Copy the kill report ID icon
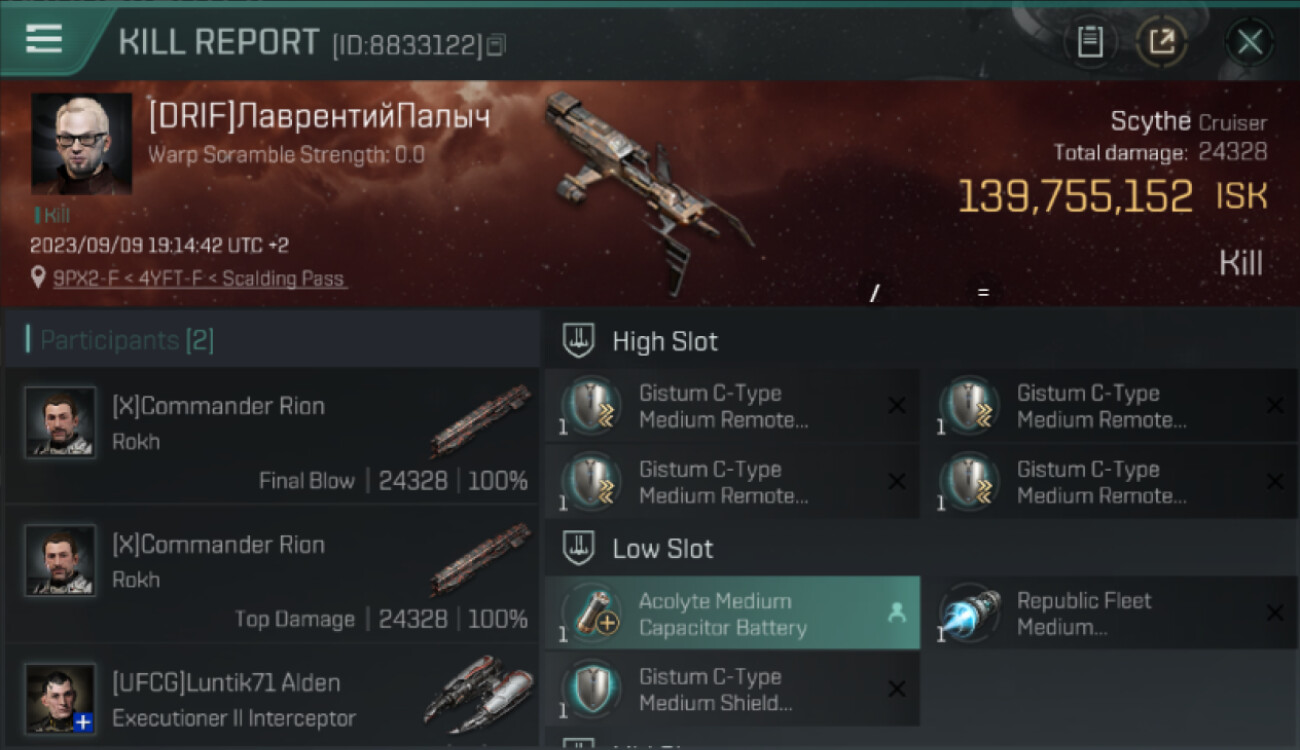1300x750 pixels. pos(496,44)
